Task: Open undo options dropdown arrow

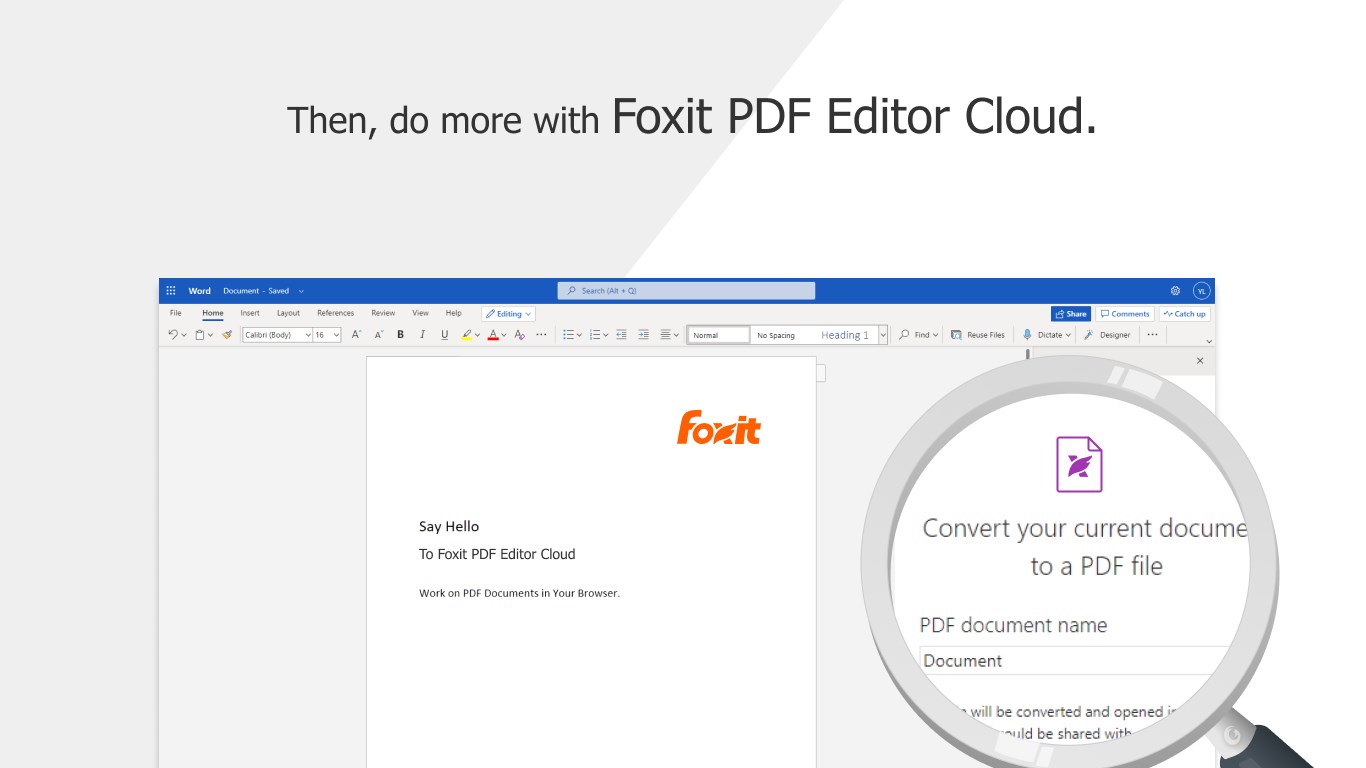Action: (x=184, y=335)
